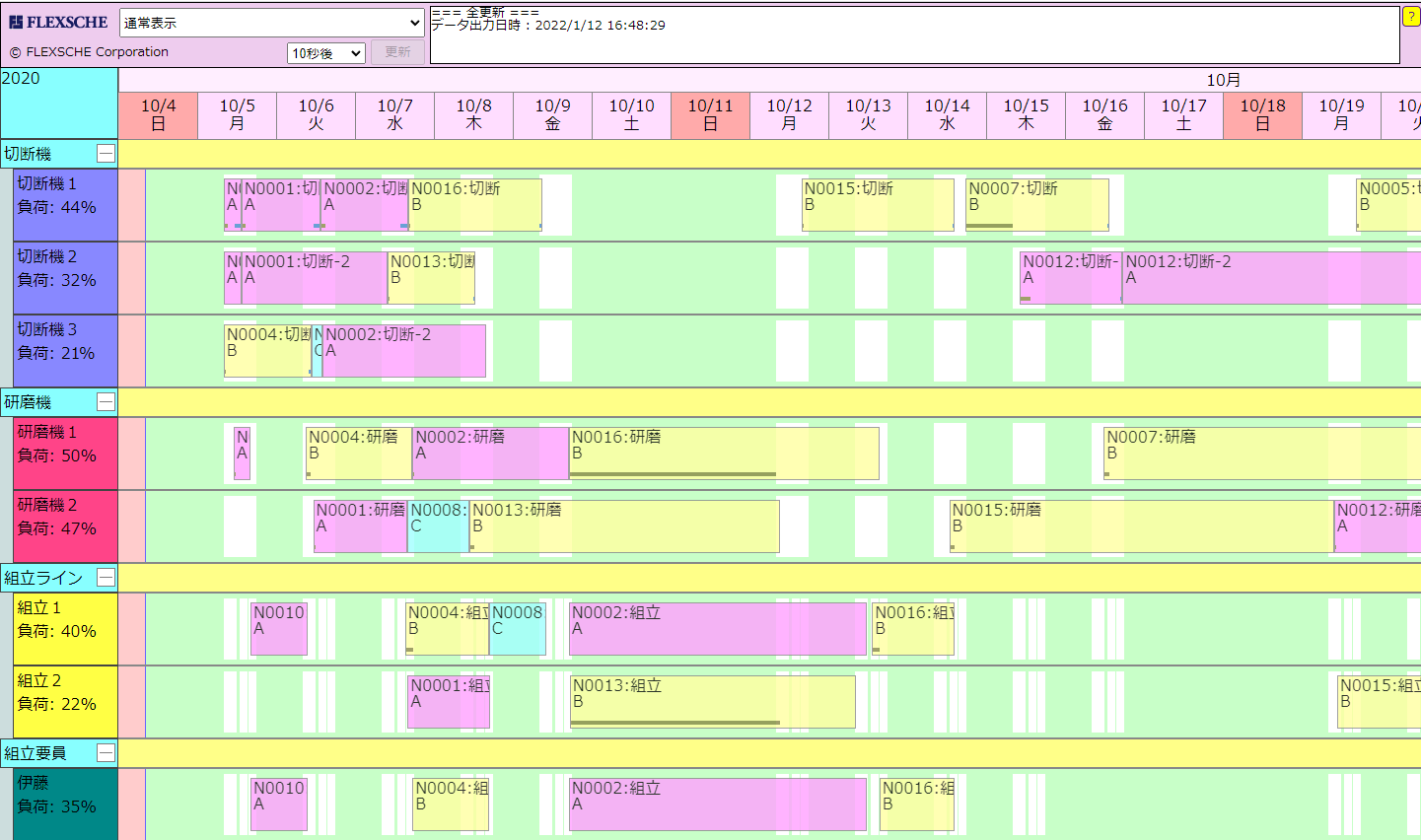
Task: Click the FLEXSCHE logo icon
Action: [x=16, y=22]
